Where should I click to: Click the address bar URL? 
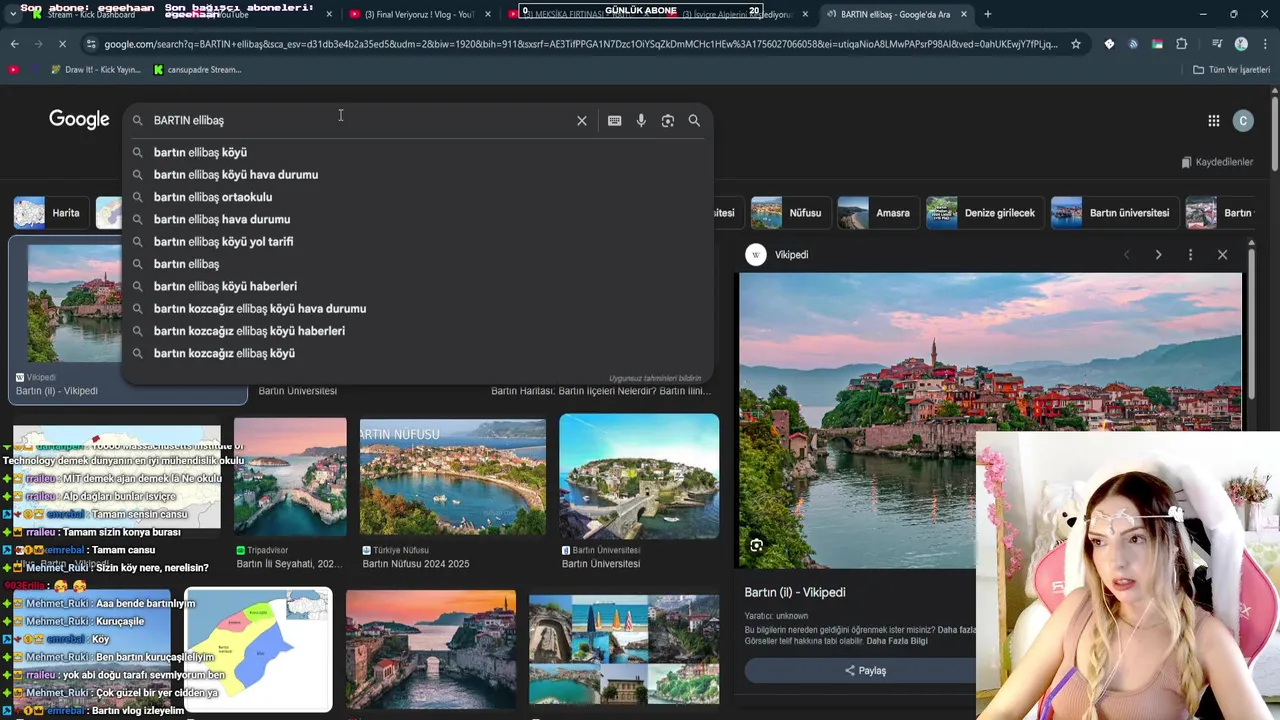pos(580,44)
